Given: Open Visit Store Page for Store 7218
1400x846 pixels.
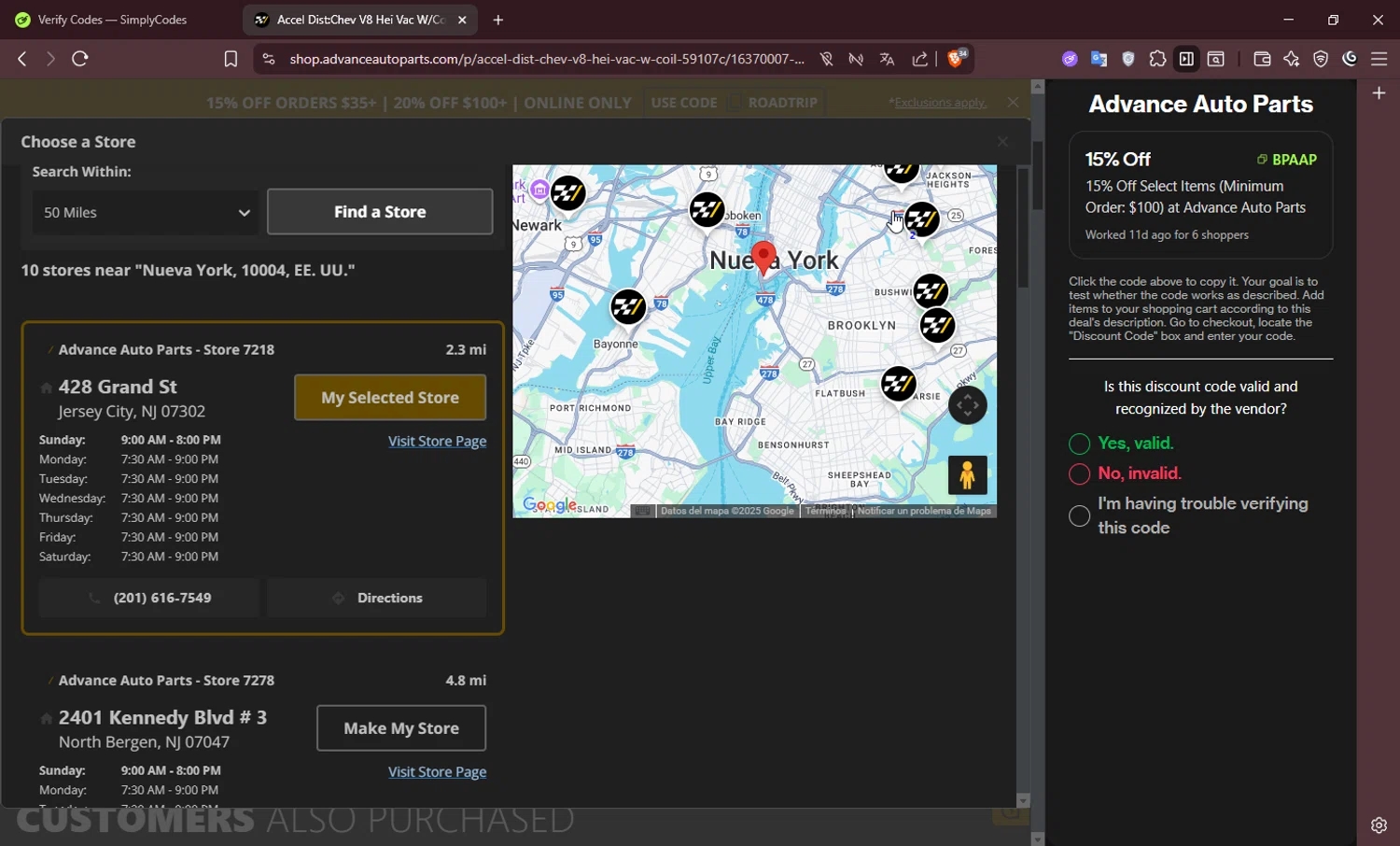Looking at the screenshot, I should (x=437, y=441).
